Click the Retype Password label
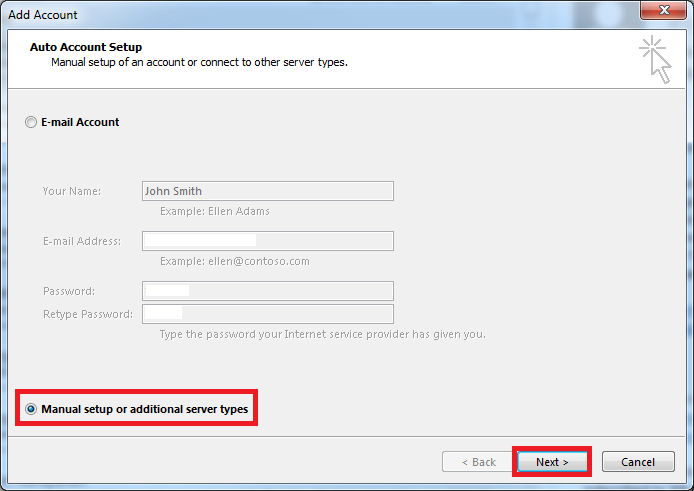 coord(88,314)
